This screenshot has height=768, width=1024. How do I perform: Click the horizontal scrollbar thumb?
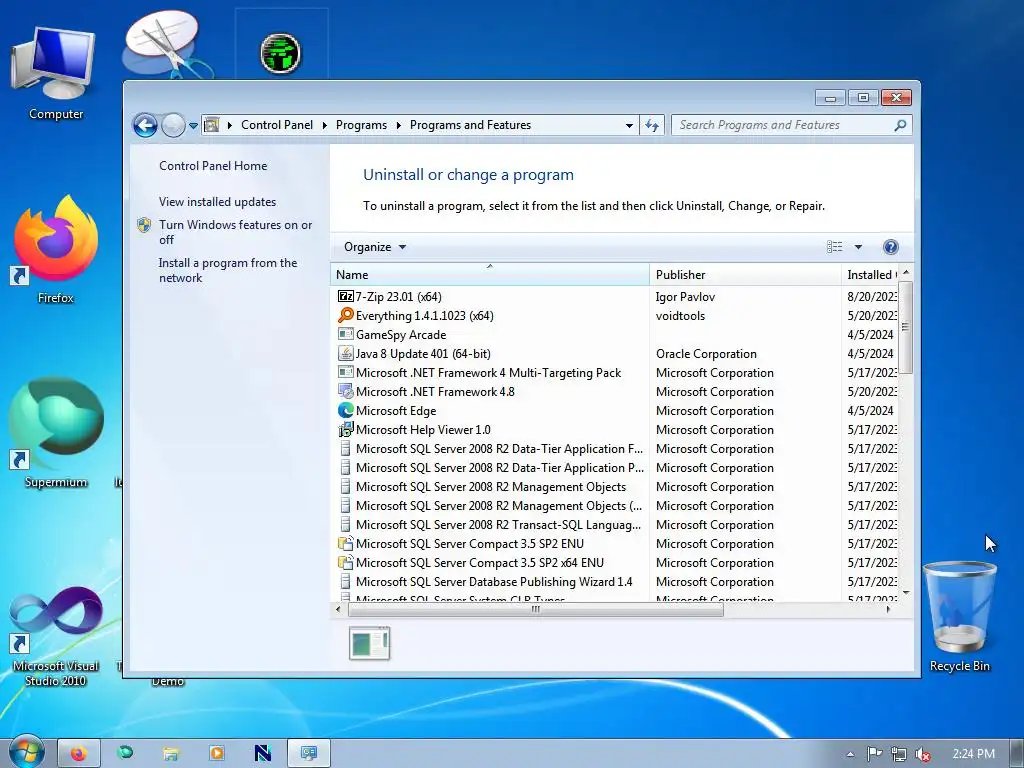[536, 609]
